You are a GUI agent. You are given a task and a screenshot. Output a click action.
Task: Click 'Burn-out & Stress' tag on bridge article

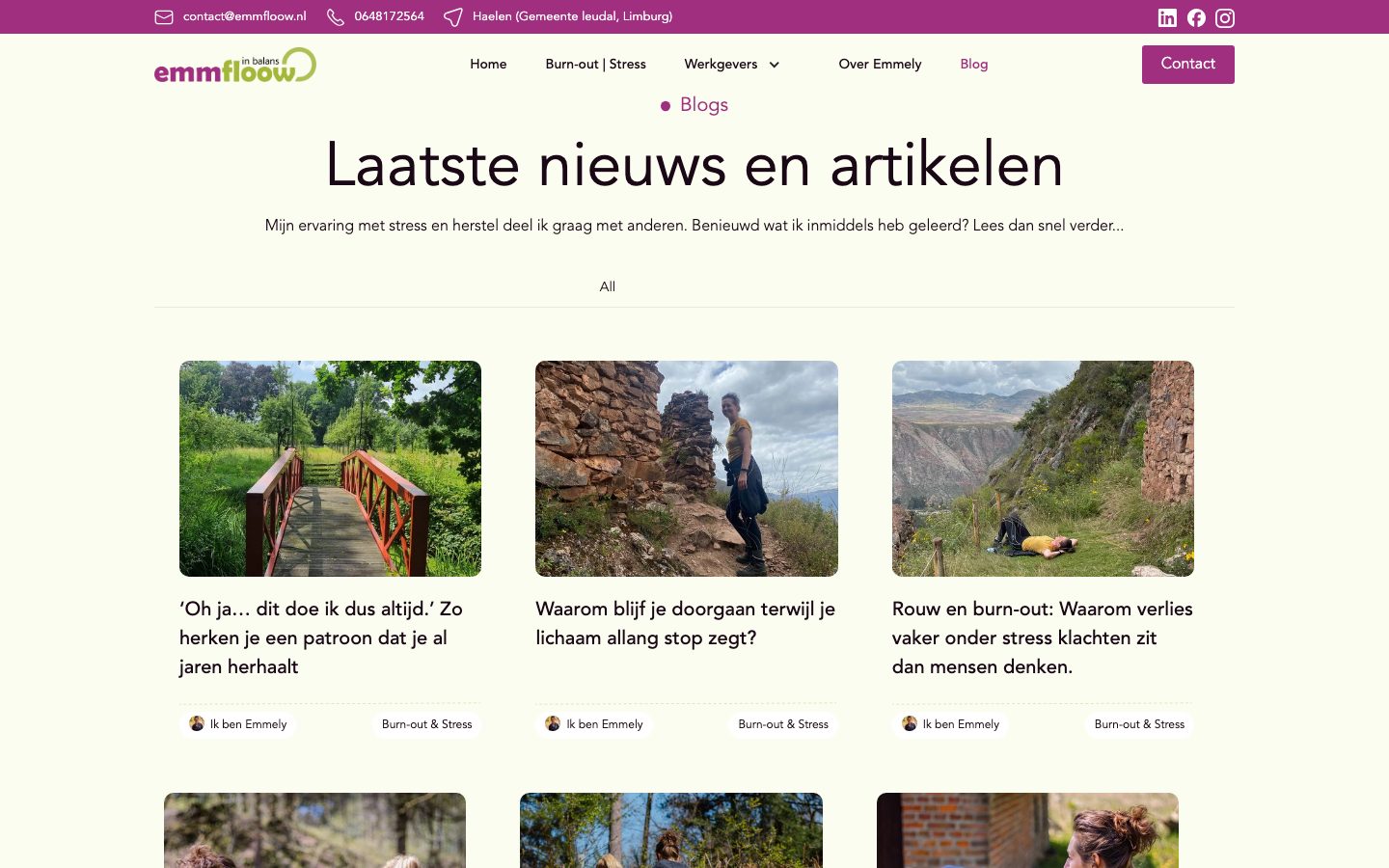426,724
